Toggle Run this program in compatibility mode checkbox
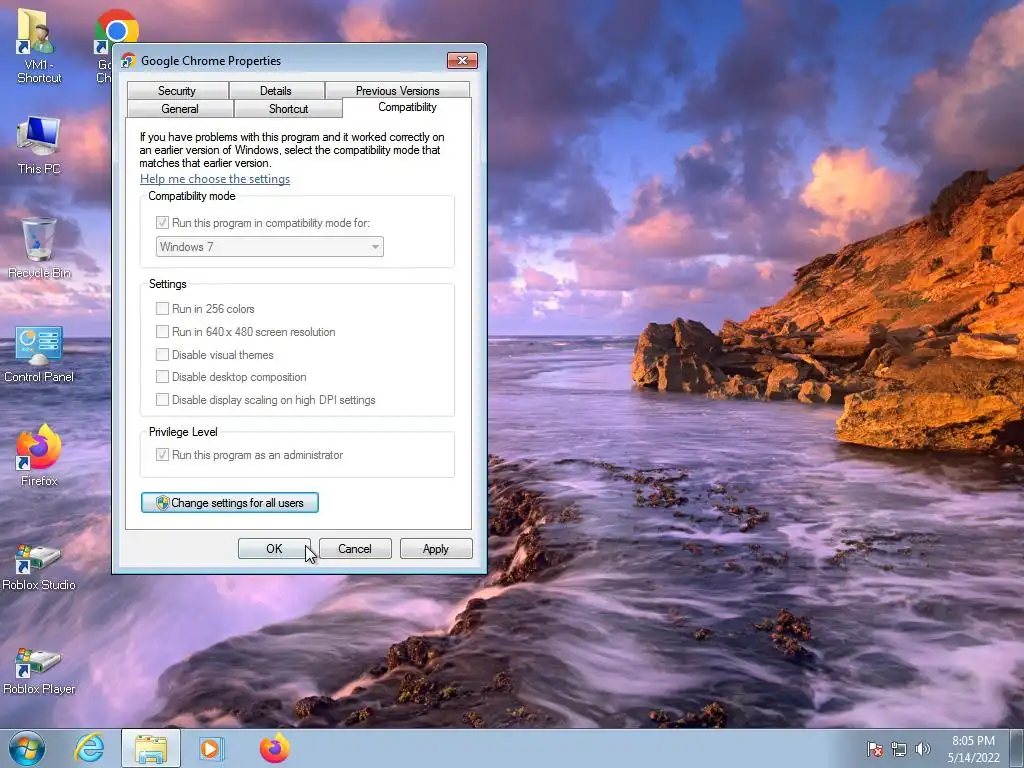Image resolution: width=1024 pixels, height=768 pixels. coord(163,223)
